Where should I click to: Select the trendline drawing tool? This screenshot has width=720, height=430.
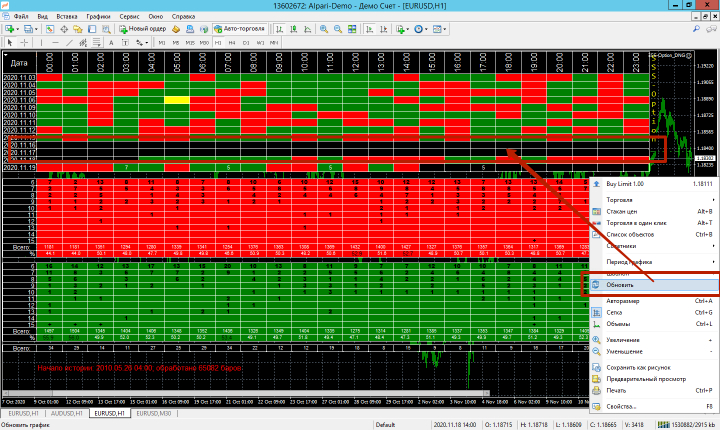[x=67, y=44]
